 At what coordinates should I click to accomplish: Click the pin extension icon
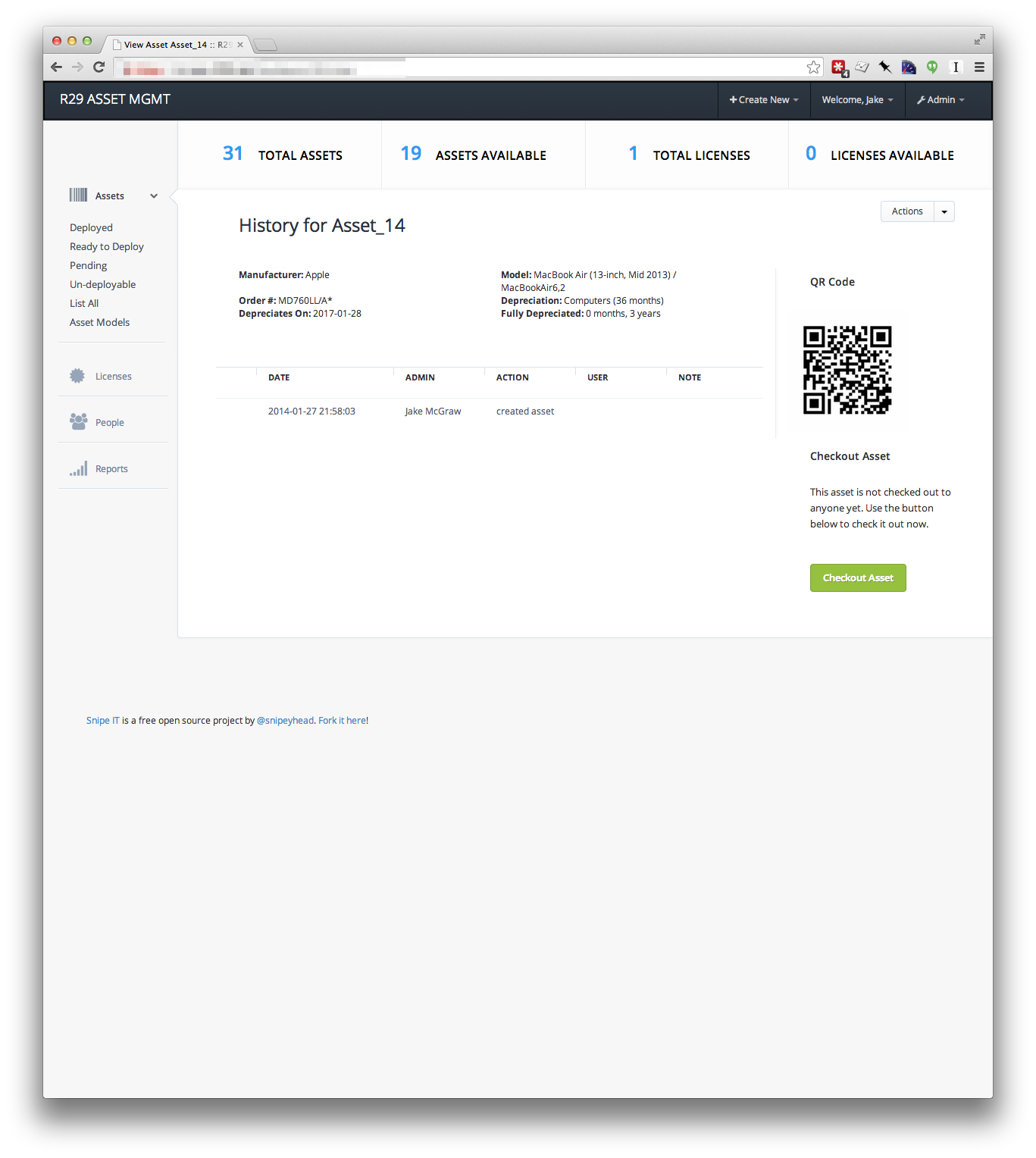coord(884,67)
